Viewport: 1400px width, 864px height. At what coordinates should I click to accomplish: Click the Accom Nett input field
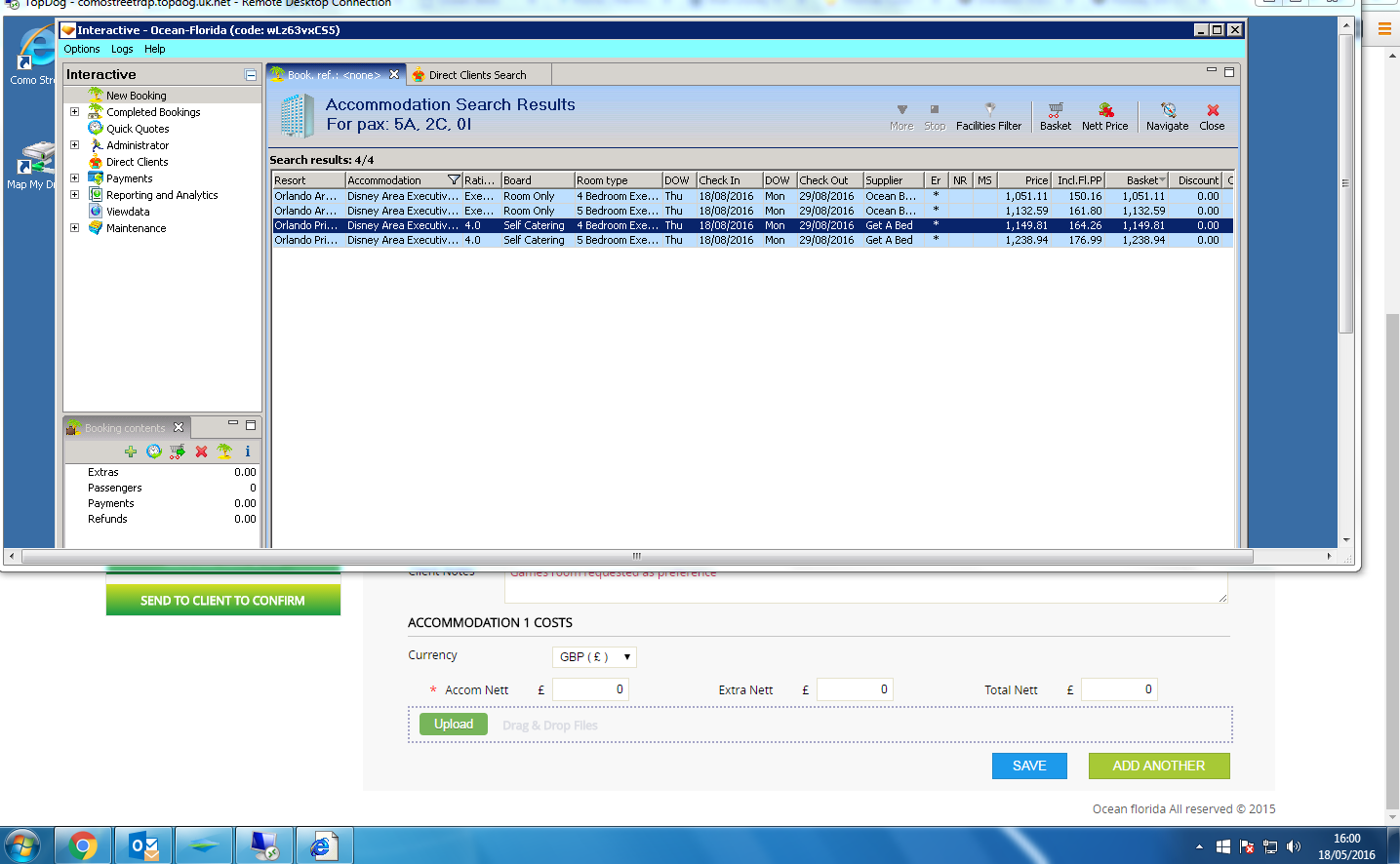[590, 689]
